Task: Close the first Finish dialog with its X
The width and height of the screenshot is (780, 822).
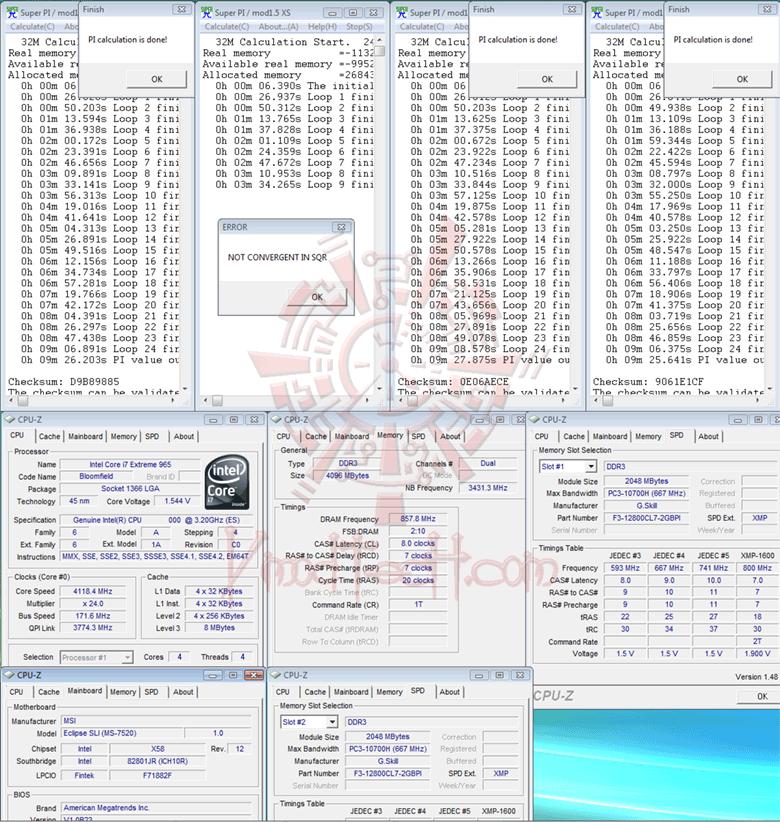Action: (181, 9)
